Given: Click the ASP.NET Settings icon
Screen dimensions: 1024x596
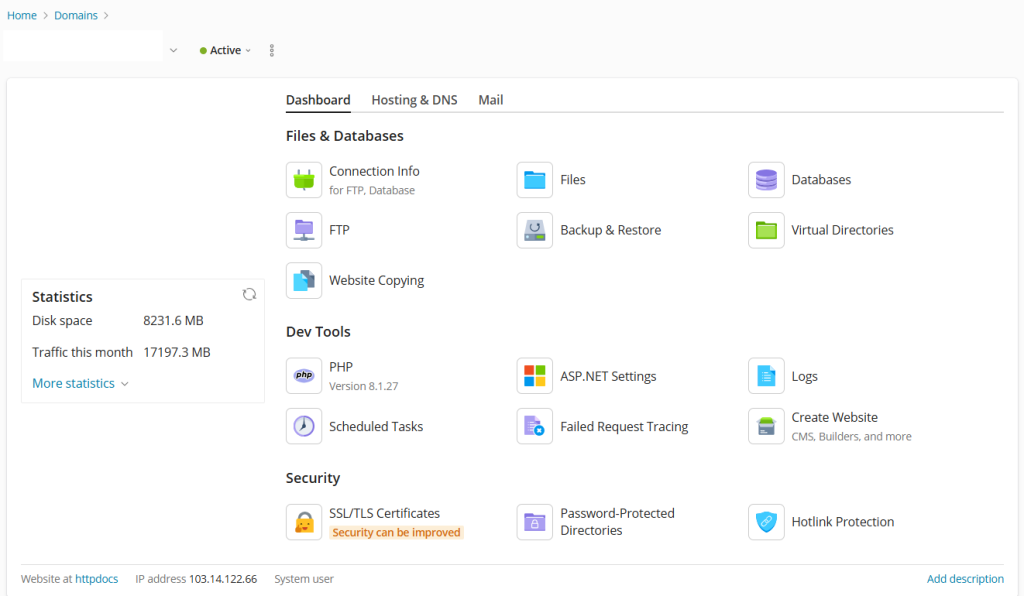Looking at the screenshot, I should [x=535, y=376].
